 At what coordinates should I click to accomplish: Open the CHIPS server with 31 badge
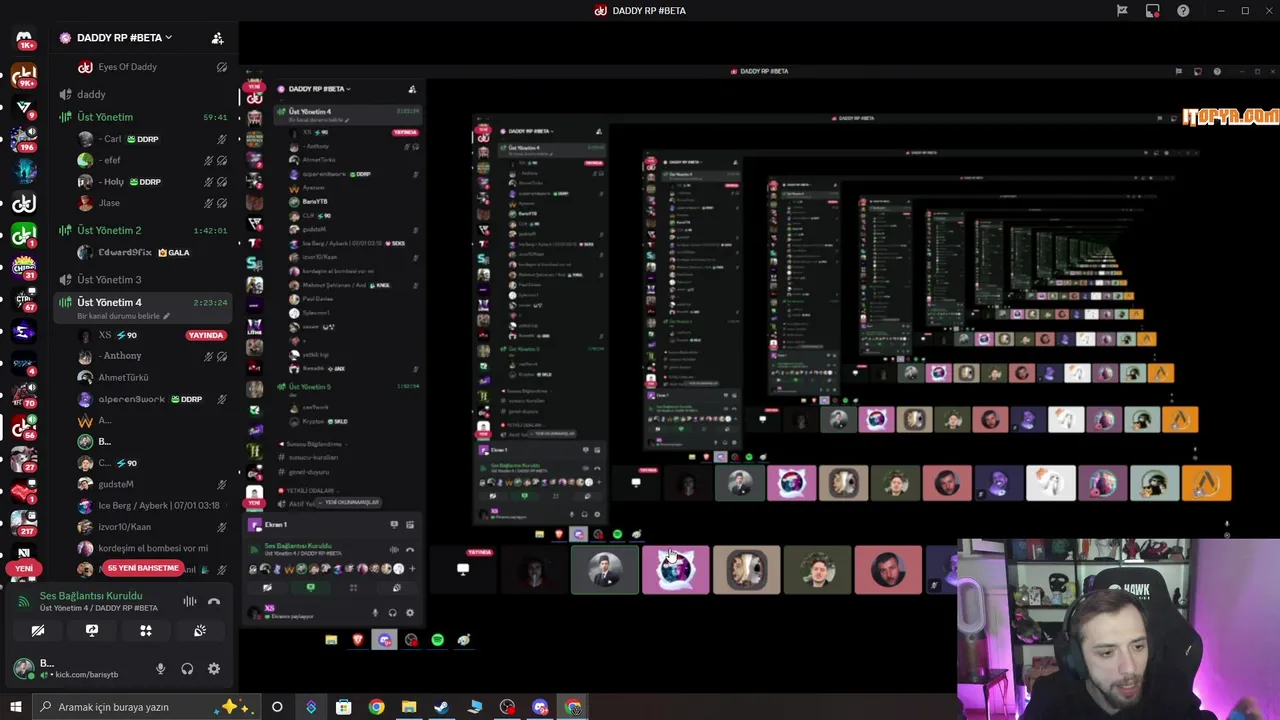point(24,268)
